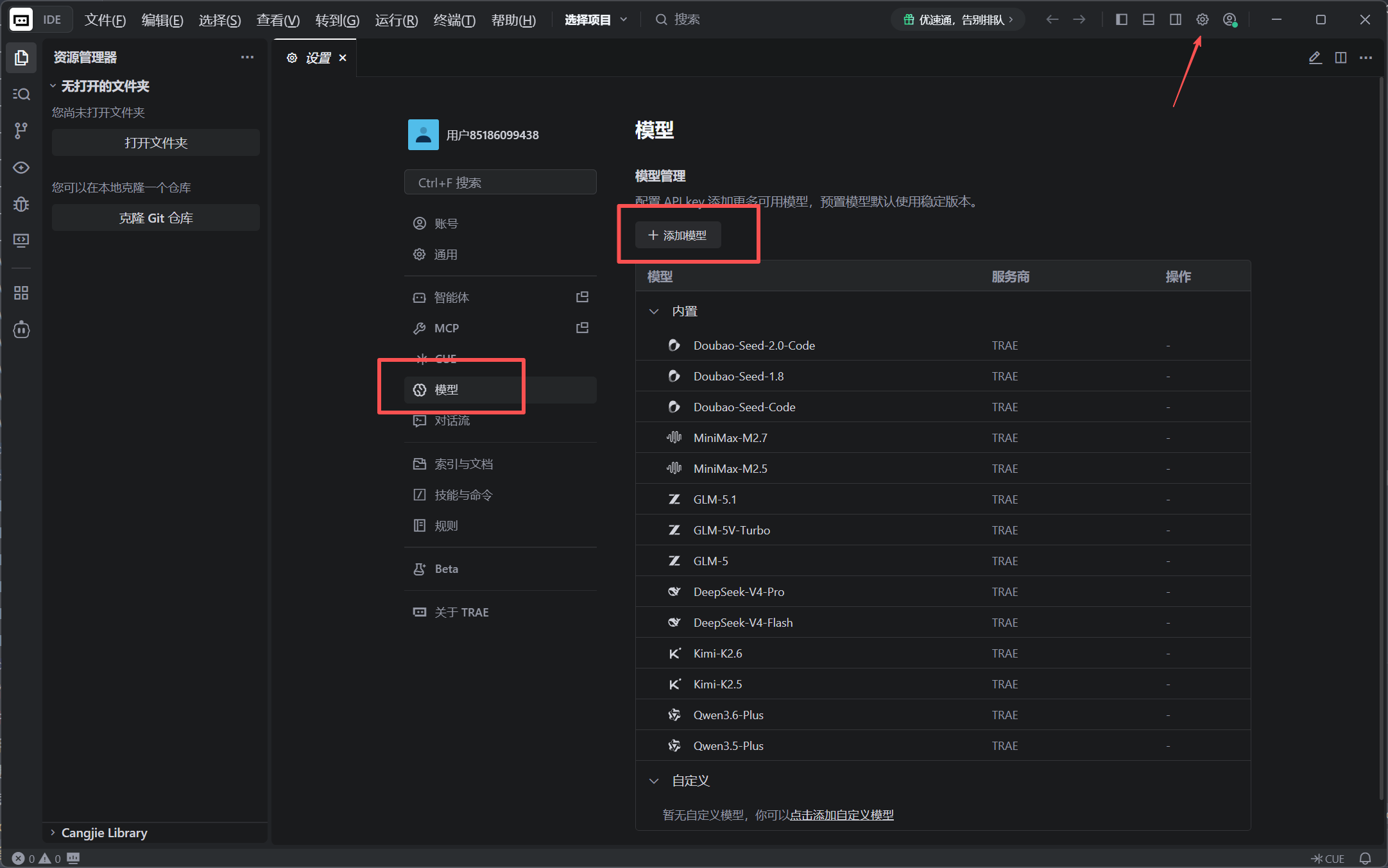
Task: Click the settings vertical scrollbar
Action: [1381, 438]
